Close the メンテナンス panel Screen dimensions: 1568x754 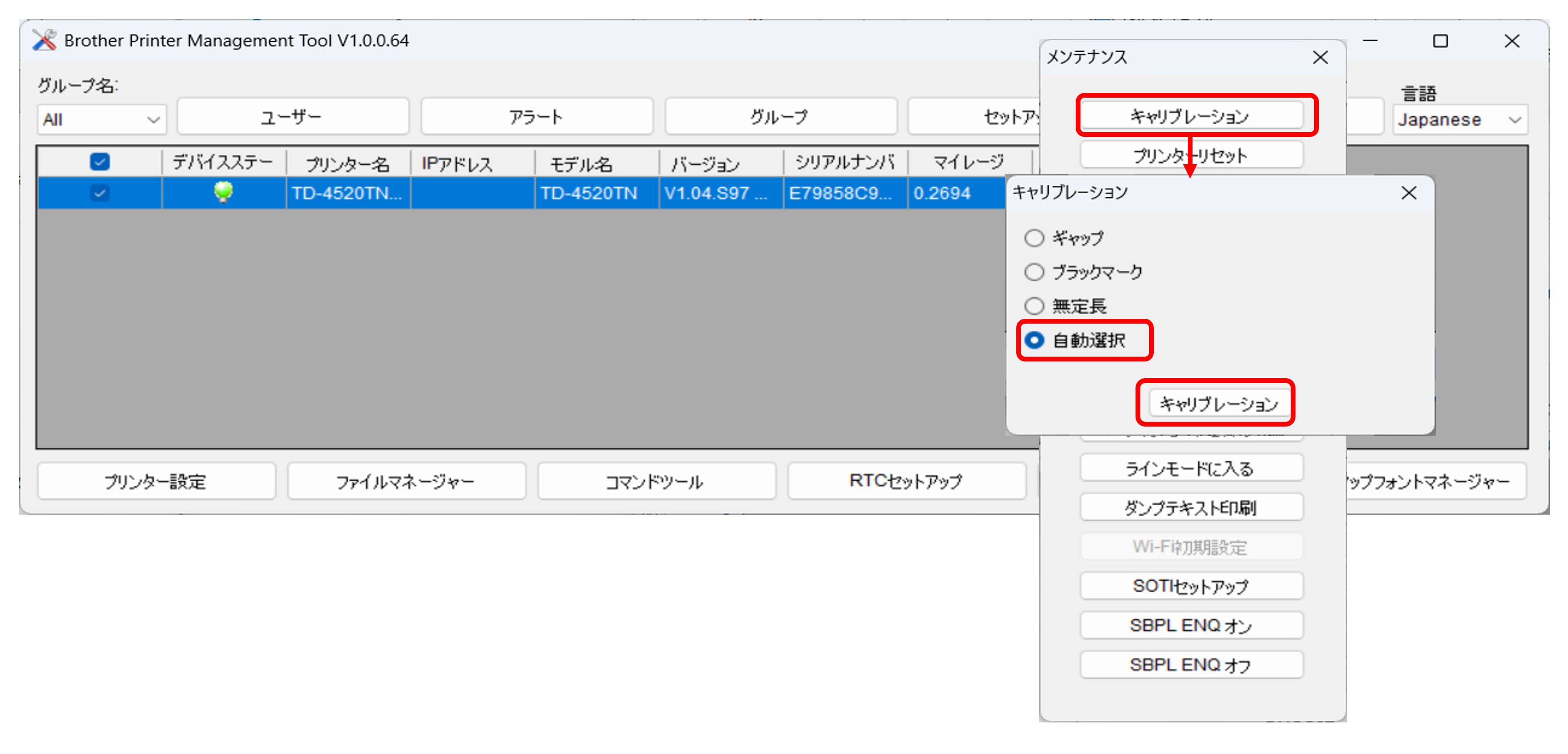pyautogui.click(x=1320, y=57)
